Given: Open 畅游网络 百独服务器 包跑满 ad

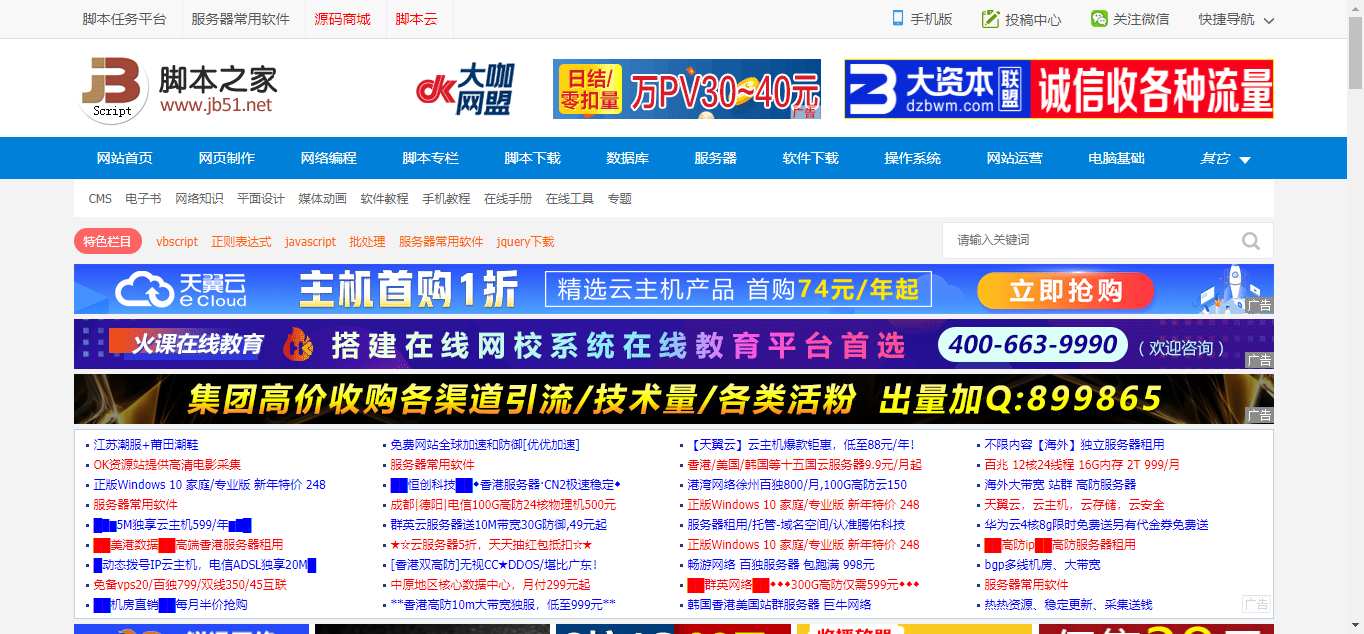Looking at the screenshot, I should pos(781,564).
